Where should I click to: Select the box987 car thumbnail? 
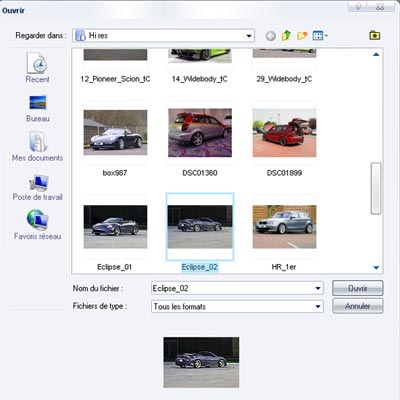115,133
